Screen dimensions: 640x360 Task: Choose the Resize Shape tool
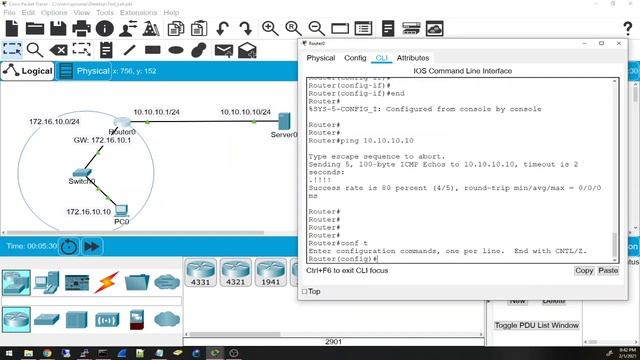click(x=82, y=50)
